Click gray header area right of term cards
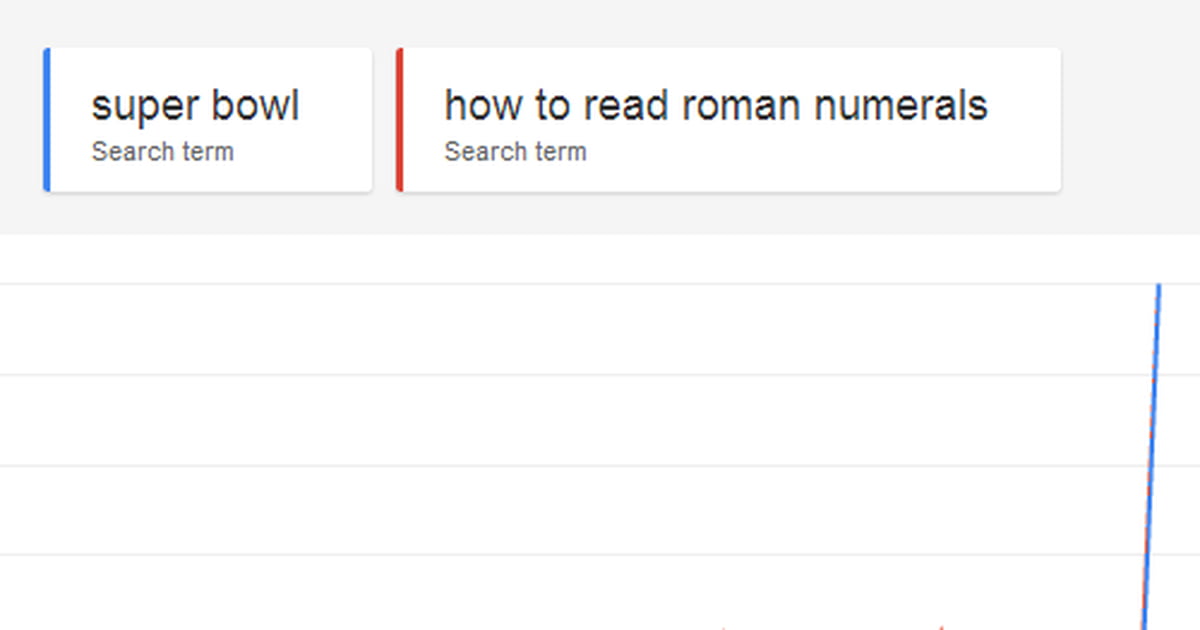1200x630 pixels. [x=1130, y=119]
